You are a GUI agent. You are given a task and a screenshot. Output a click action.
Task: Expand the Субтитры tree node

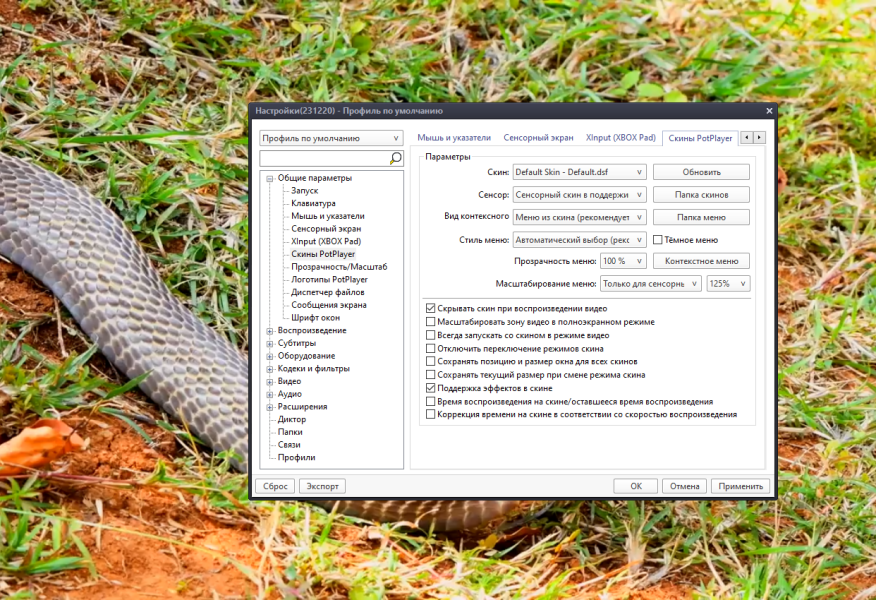click(x=270, y=344)
